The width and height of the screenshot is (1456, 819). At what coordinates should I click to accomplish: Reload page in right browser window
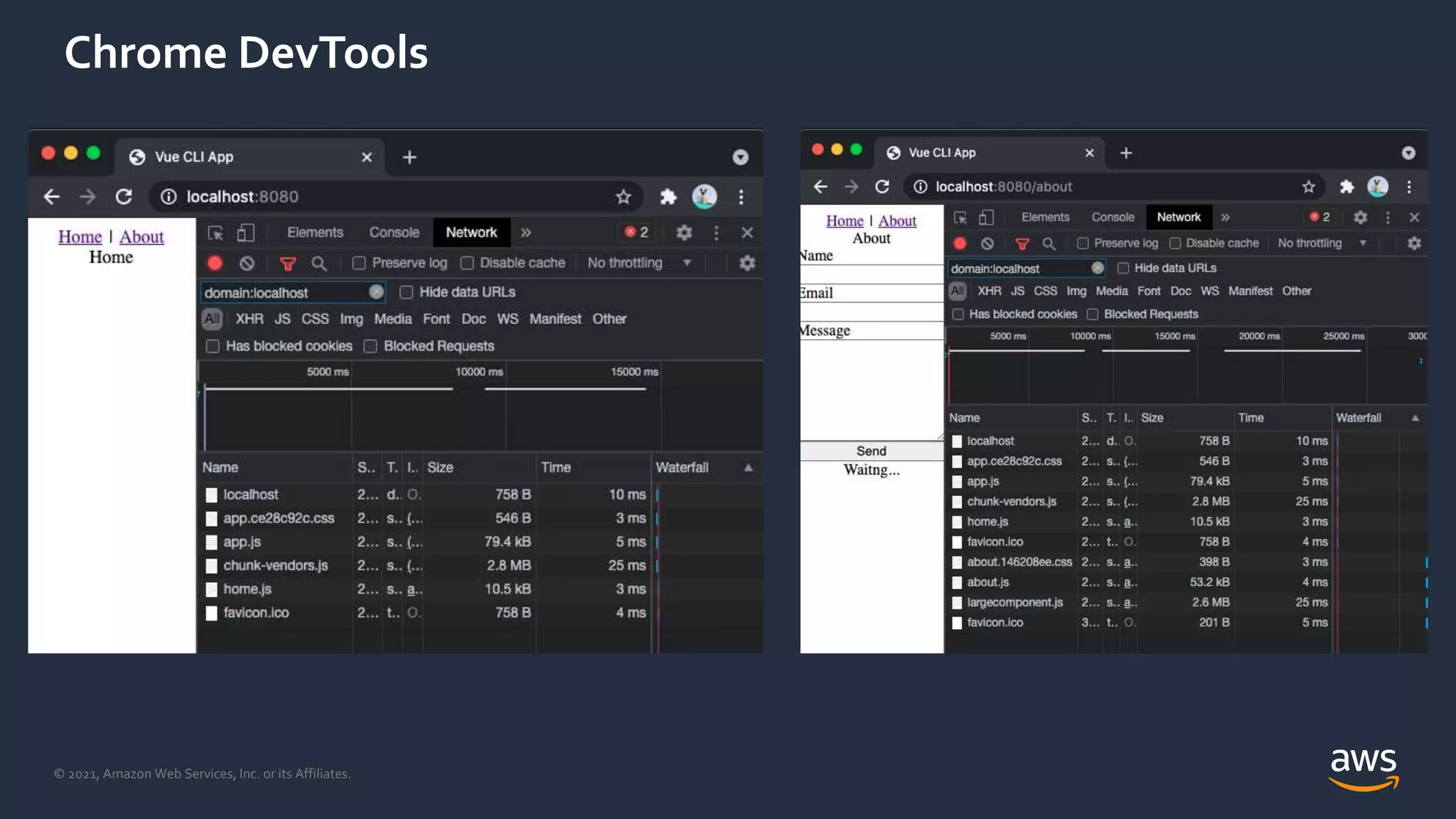tap(882, 186)
